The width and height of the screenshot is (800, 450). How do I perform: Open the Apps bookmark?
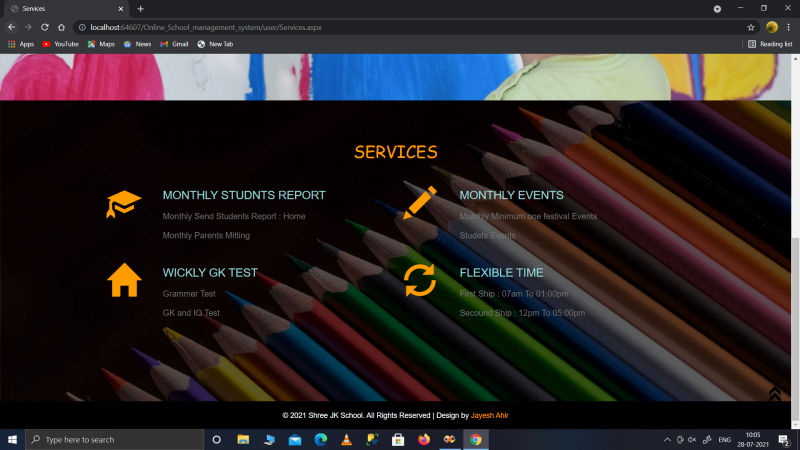click(x=21, y=44)
